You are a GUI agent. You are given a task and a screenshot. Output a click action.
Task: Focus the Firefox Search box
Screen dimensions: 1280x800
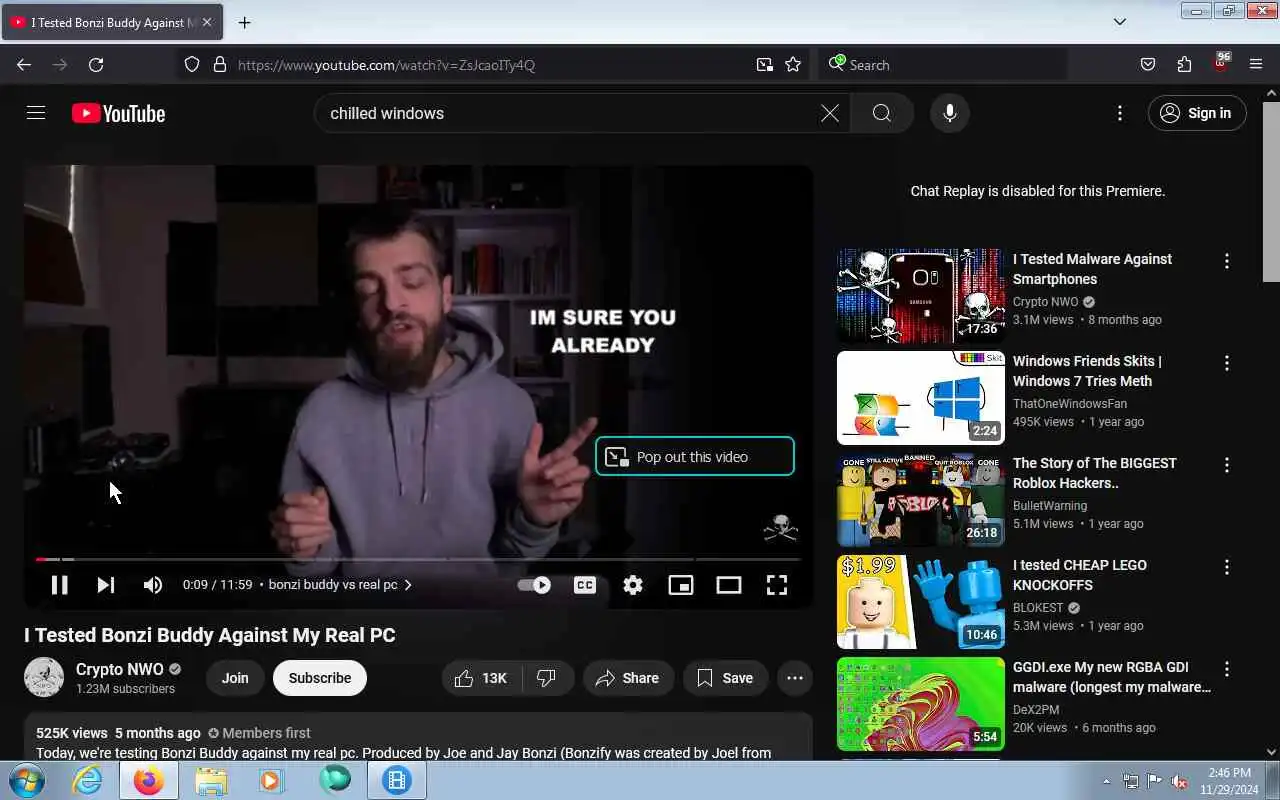[942, 65]
